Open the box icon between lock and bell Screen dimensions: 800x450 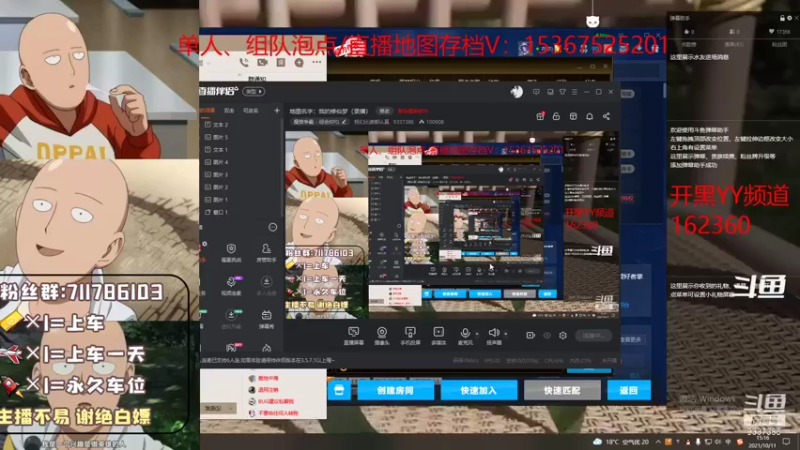(x=573, y=116)
